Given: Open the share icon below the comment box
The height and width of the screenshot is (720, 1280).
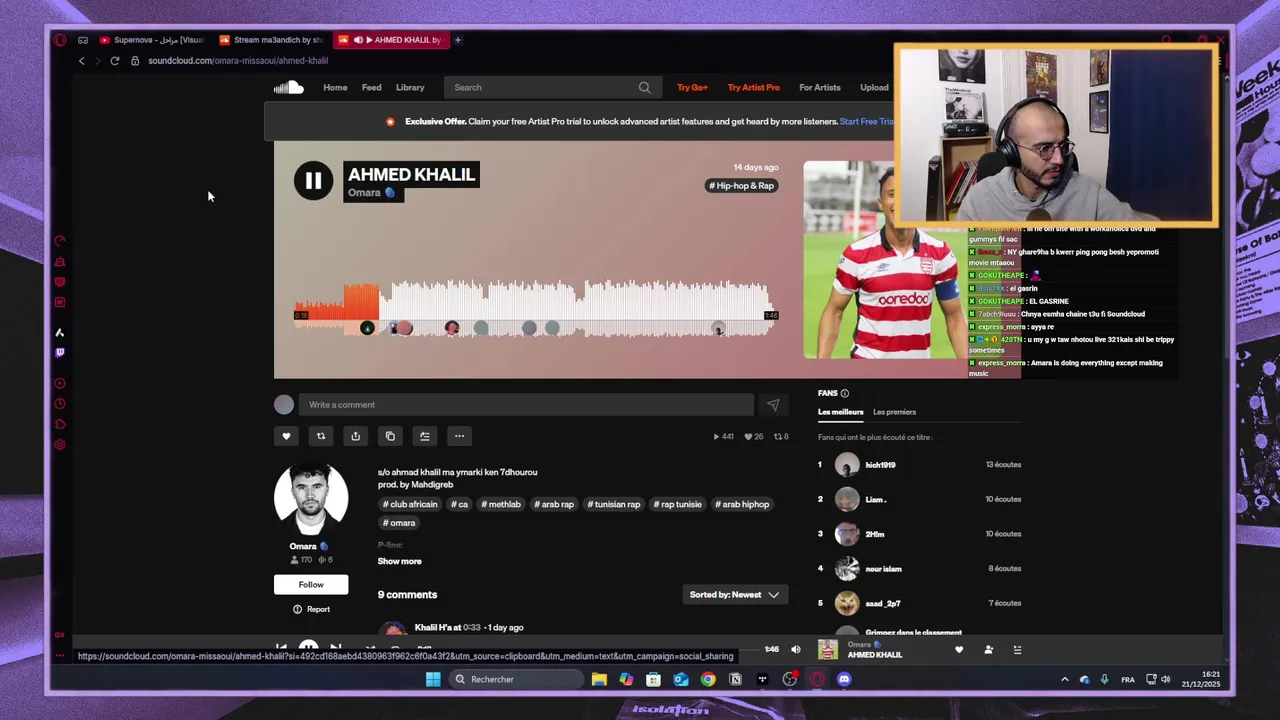Looking at the screenshot, I should pos(355,436).
